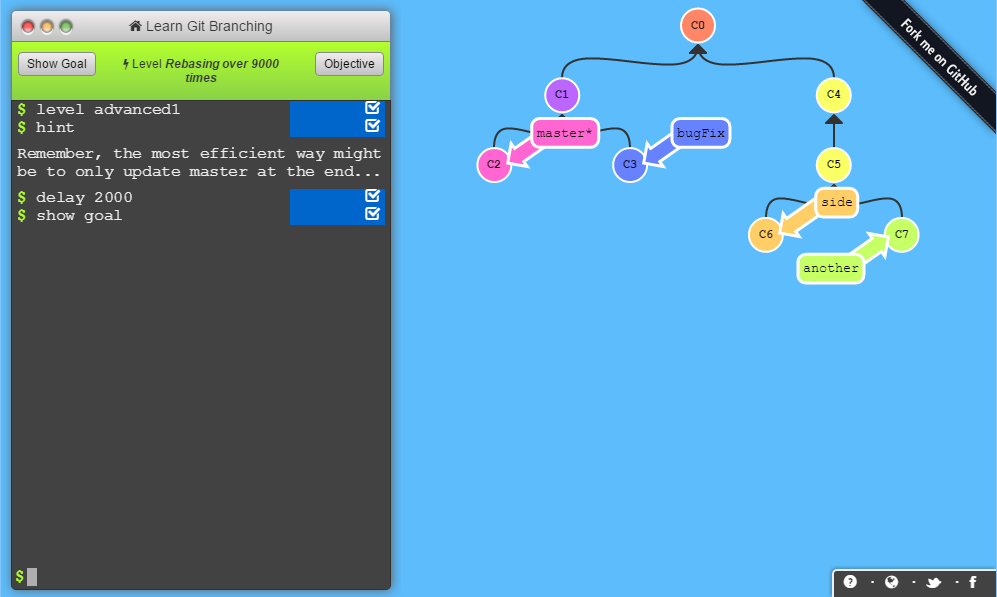997x597 pixels.
Task: Click the 'show goal' command line
Action: point(79,216)
